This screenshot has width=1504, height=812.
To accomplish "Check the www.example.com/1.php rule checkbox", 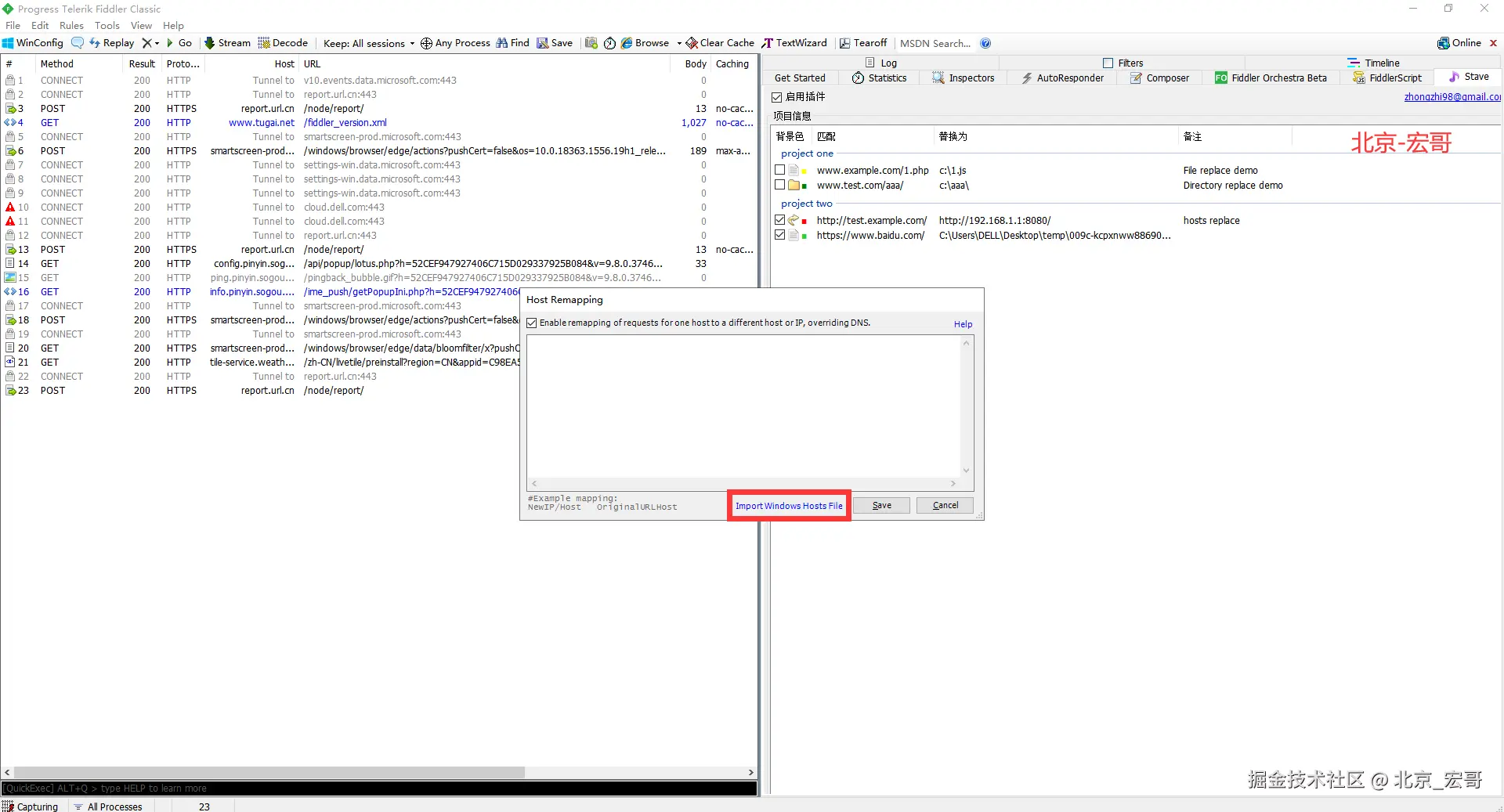I will pyautogui.click(x=779, y=170).
